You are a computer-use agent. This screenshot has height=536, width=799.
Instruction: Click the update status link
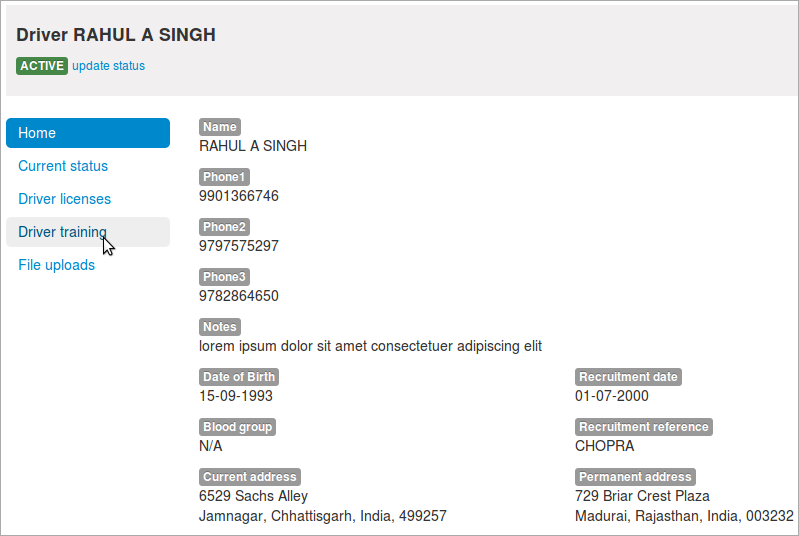click(109, 66)
